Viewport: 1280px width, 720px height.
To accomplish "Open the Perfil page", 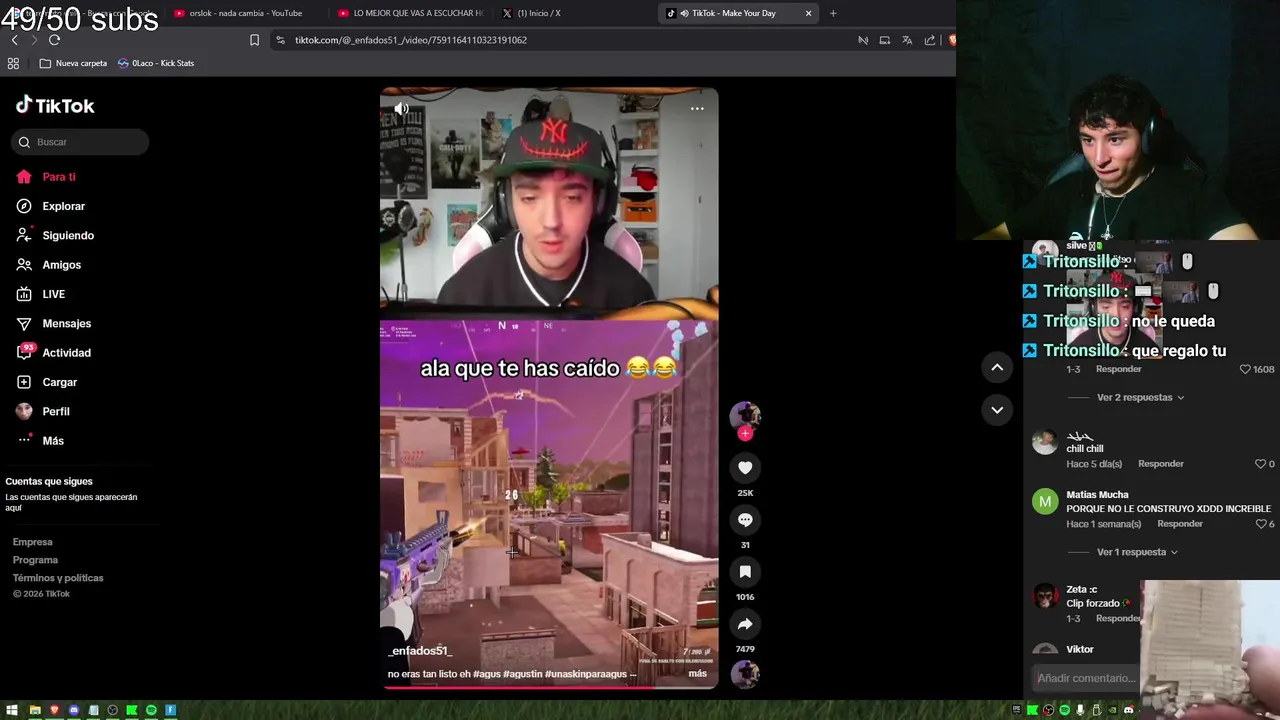I will coord(42,411).
